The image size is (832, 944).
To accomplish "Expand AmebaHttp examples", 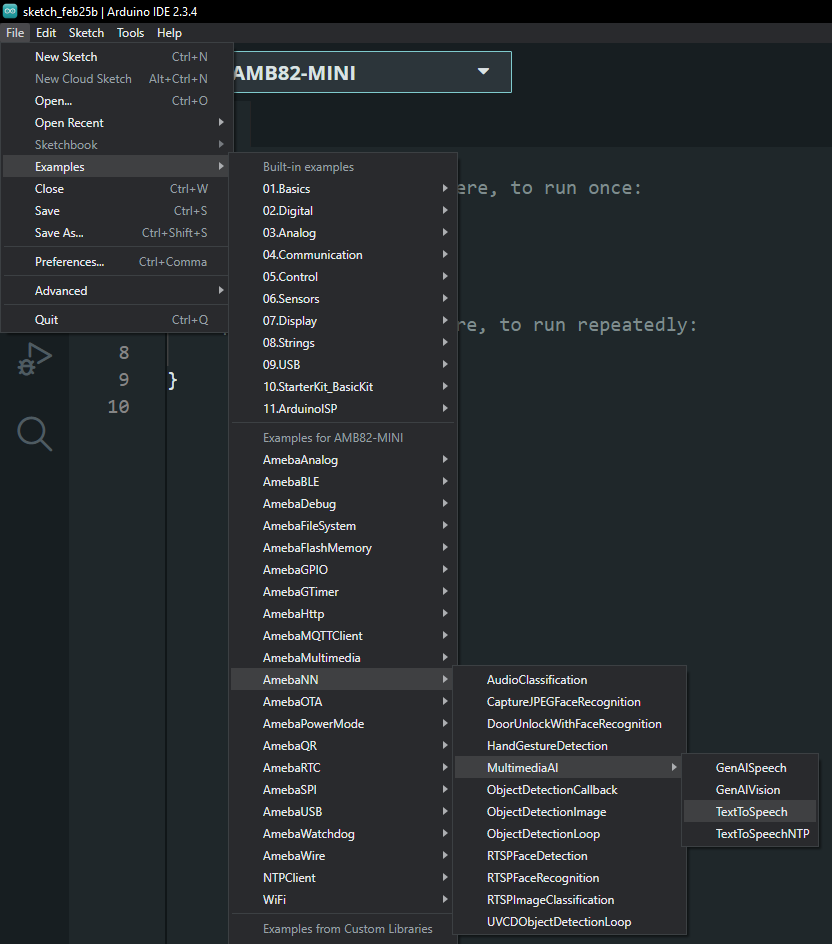I will 343,614.
